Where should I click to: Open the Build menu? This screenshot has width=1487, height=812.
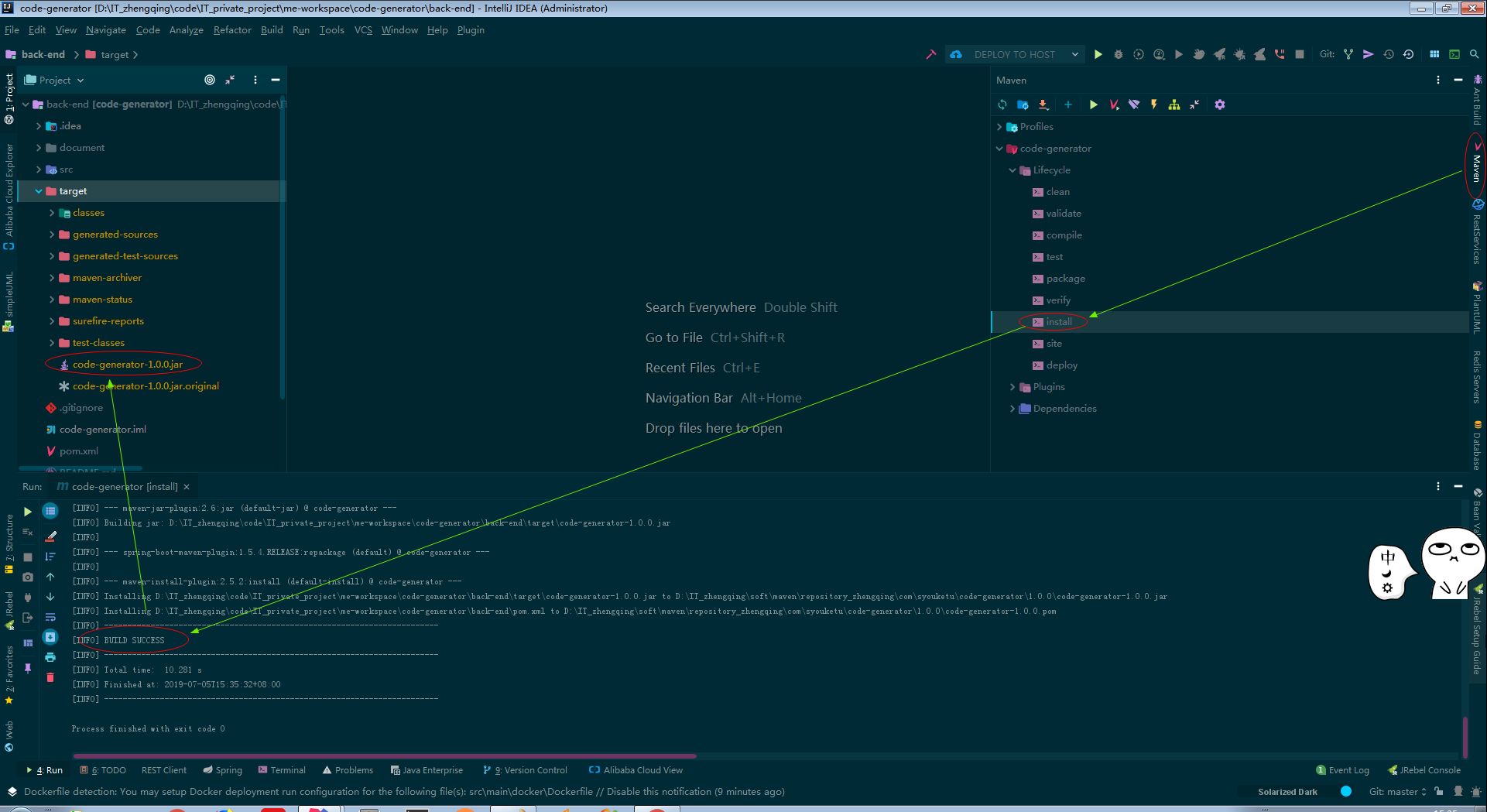272,29
